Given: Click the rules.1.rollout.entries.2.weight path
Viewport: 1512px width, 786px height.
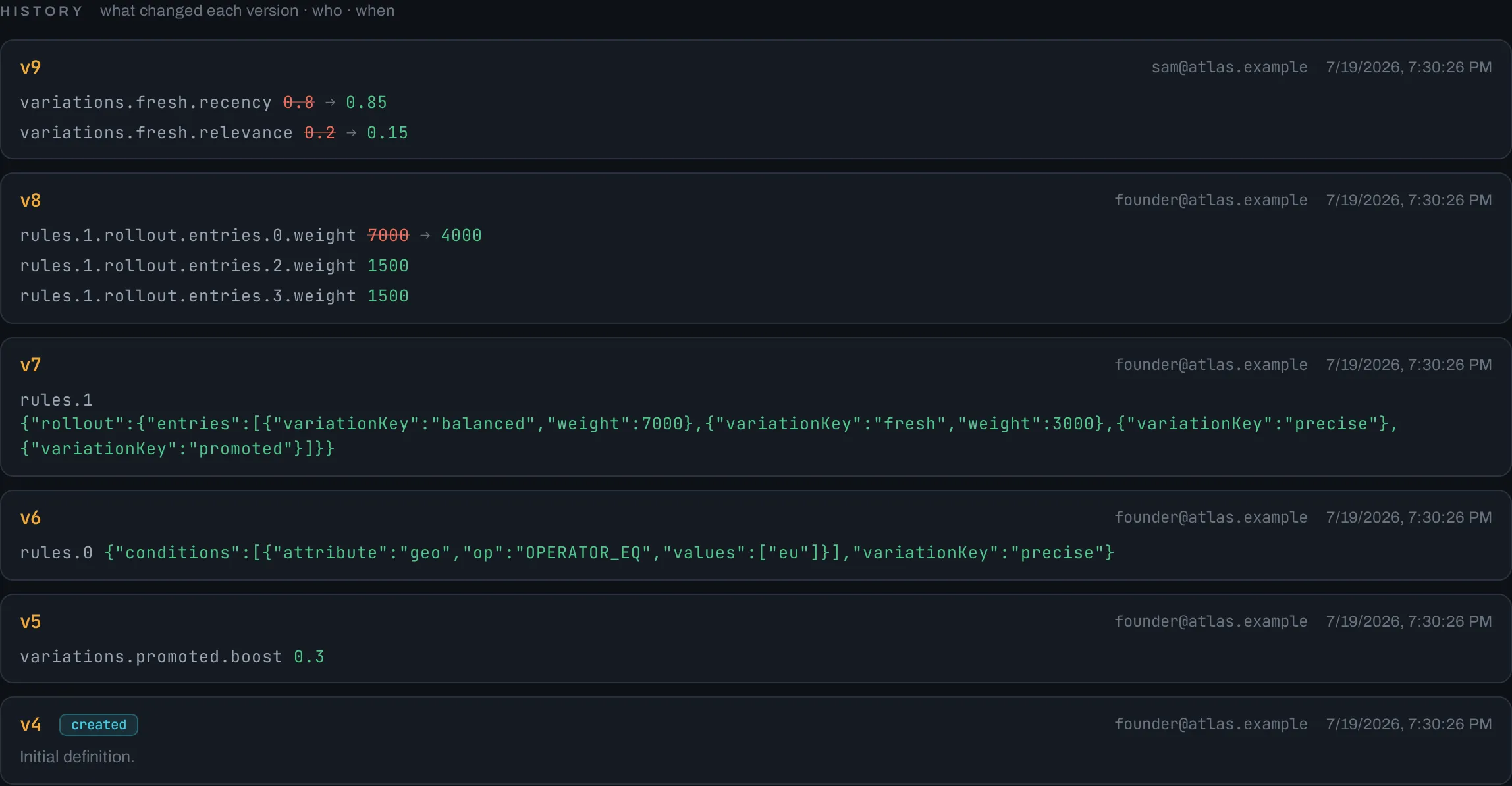Looking at the screenshot, I should 188,266.
